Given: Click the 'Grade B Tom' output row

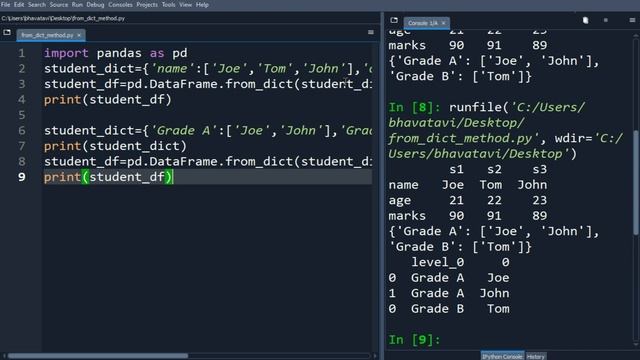Looking at the screenshot, I should pos(449,309).
